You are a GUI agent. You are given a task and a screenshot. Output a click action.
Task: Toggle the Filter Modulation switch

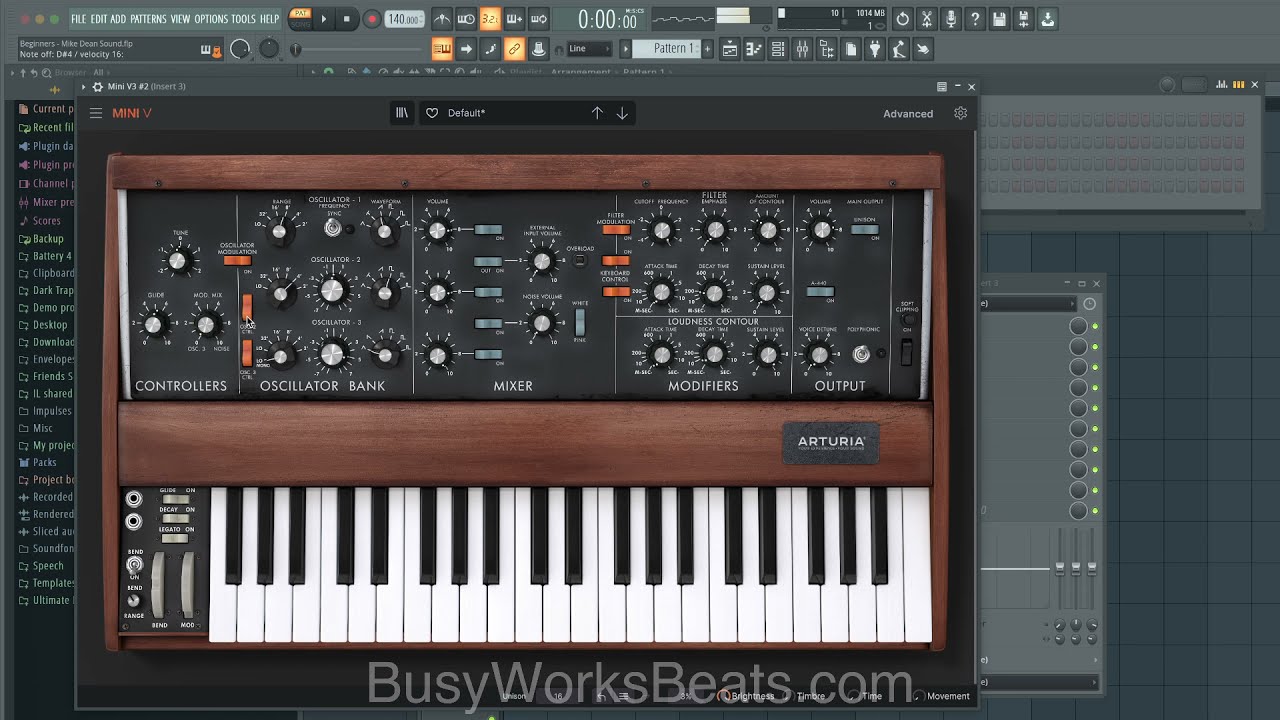(615, 229)
